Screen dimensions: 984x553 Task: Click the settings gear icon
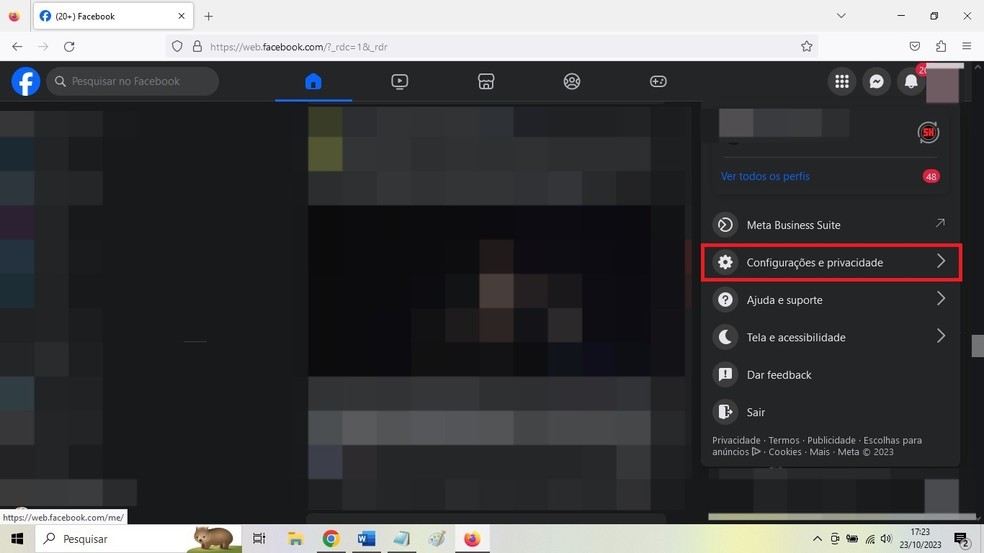click(725, 262)
